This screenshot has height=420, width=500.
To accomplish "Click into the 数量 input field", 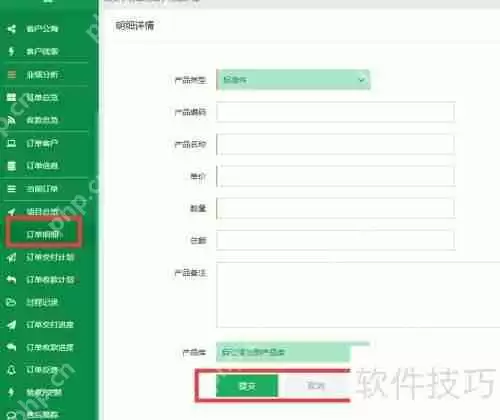I will pos(335,208).
